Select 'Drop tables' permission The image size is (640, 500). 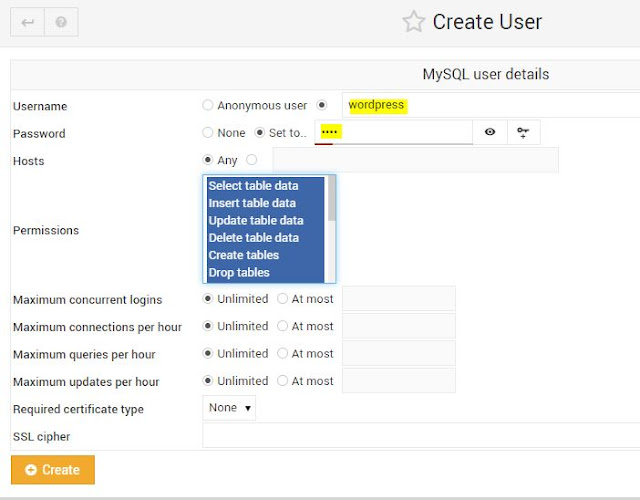pos(266,272)
